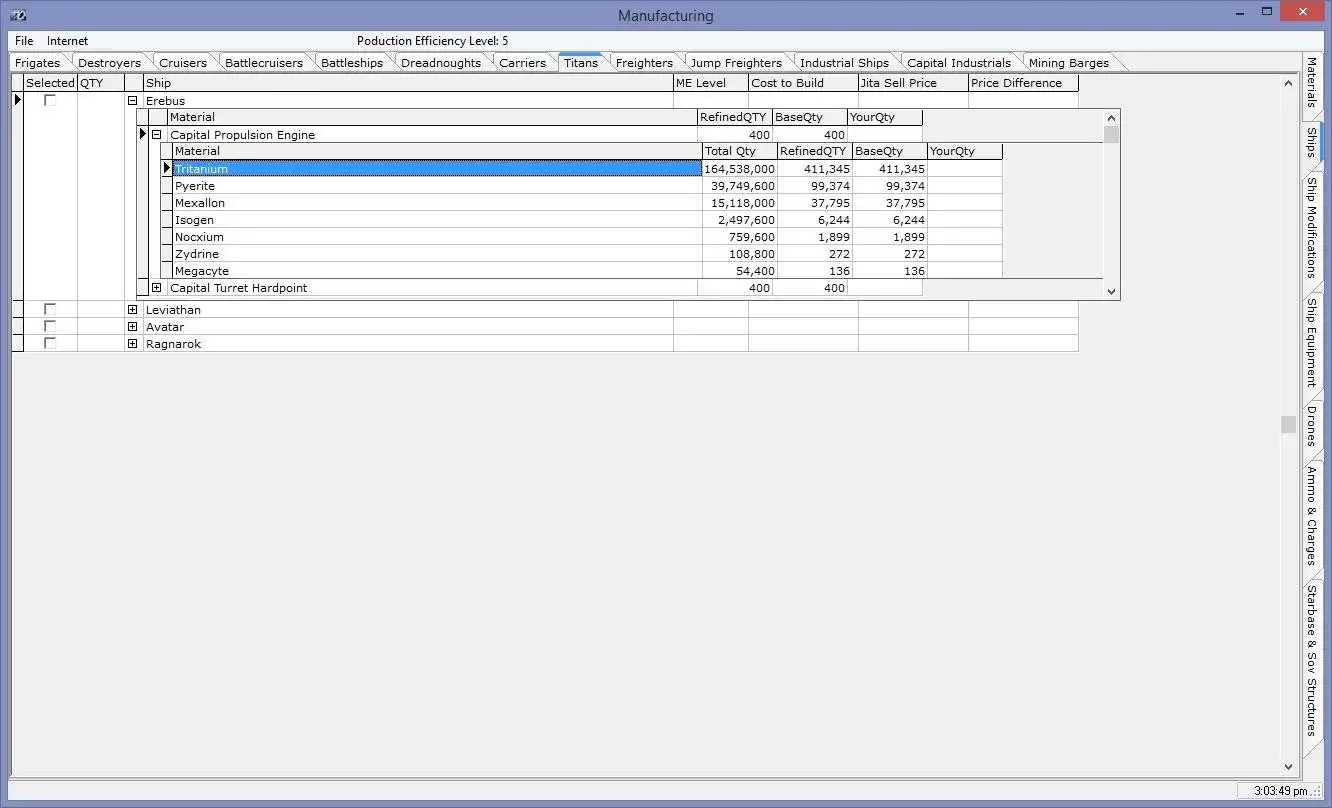Switch to the Frigates tab
The image size is (1332, 808).
pos(38,63)
